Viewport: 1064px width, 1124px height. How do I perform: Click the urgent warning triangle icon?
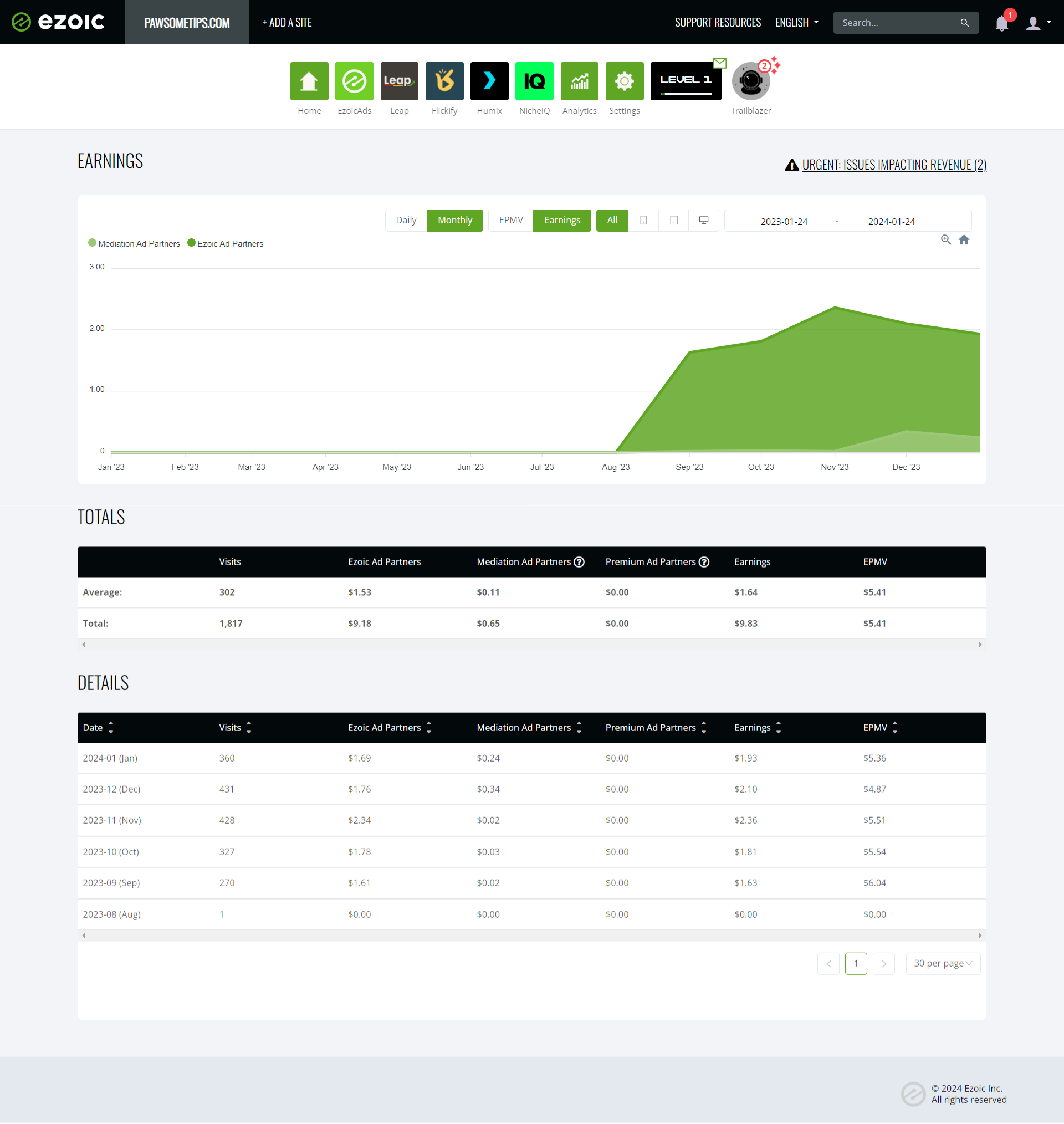[792, 165]
